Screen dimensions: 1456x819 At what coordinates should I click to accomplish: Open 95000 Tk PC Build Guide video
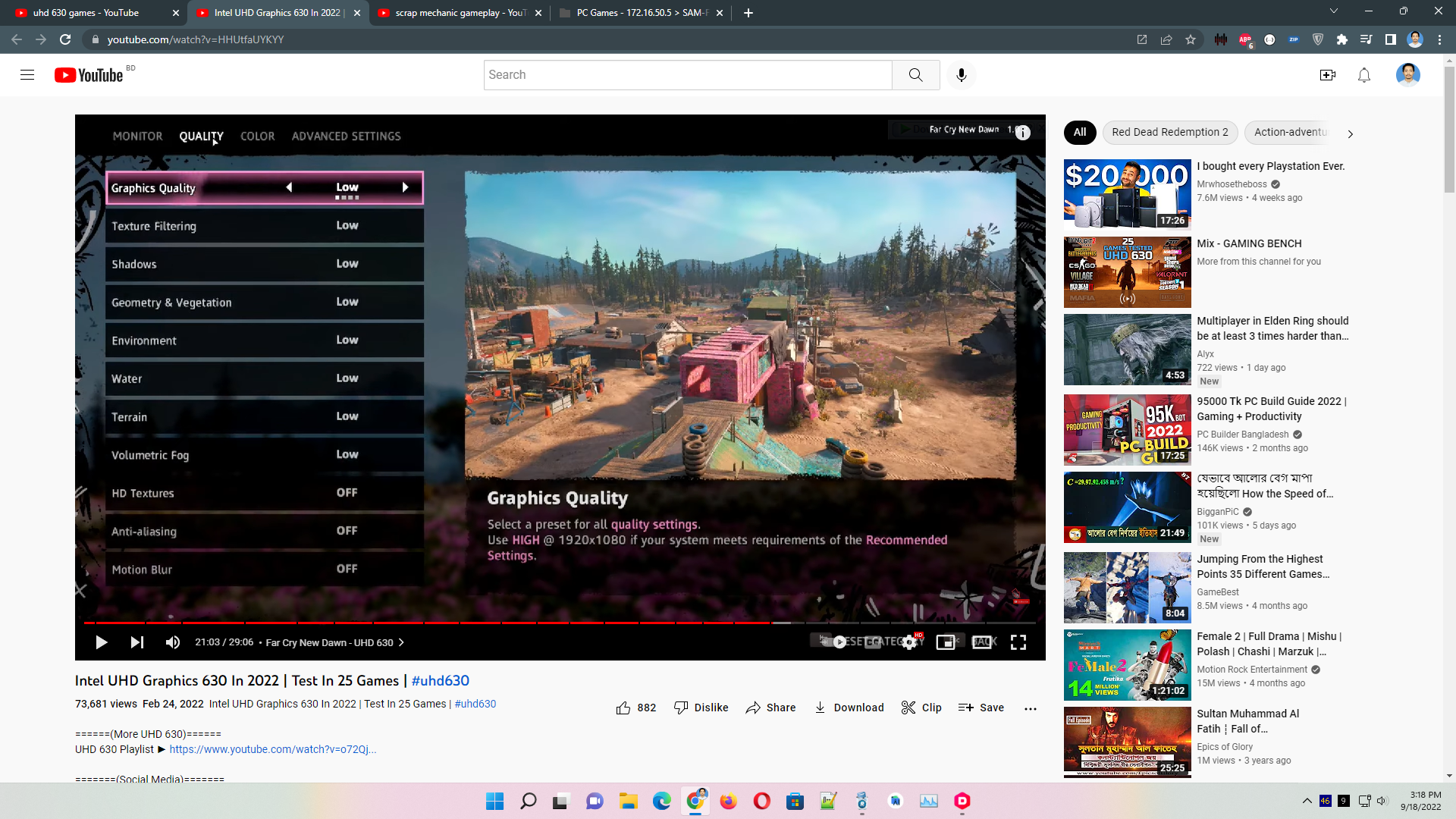click(x=1127, y=429)
